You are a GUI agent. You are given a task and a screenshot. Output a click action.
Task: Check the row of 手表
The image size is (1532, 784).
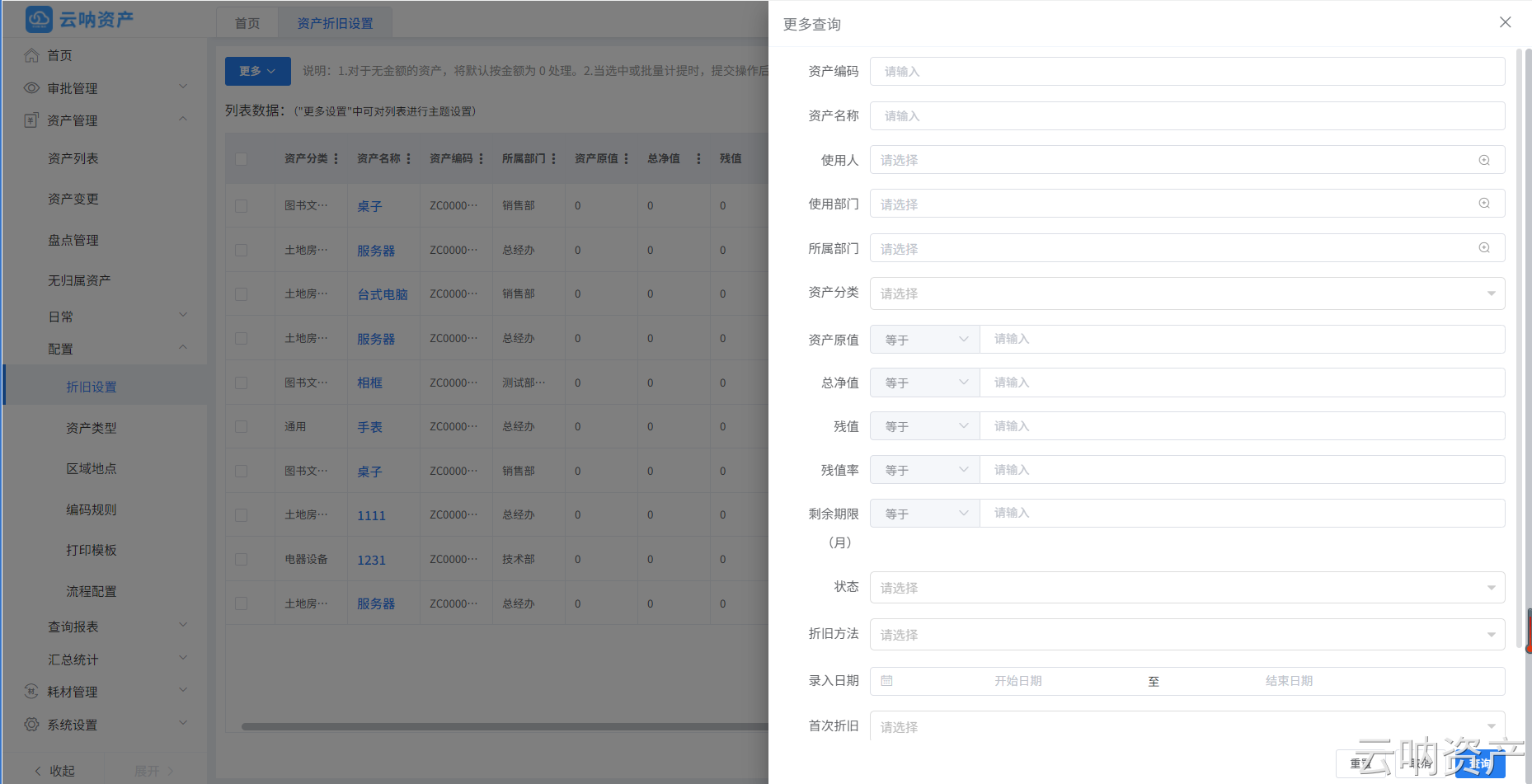coord(241,427)
